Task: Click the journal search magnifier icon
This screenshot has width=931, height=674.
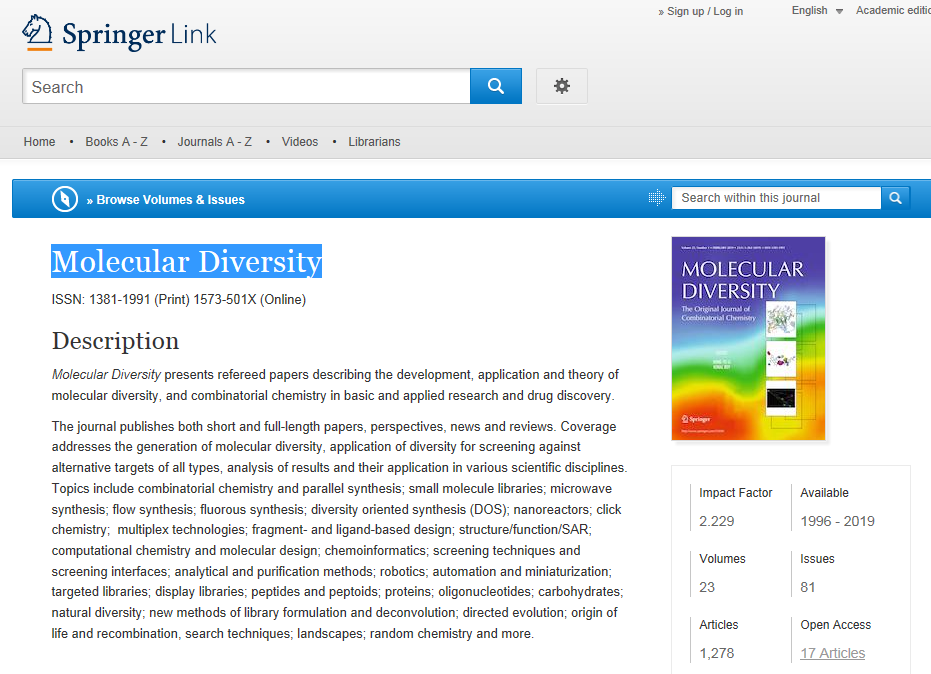Action: 896,198
